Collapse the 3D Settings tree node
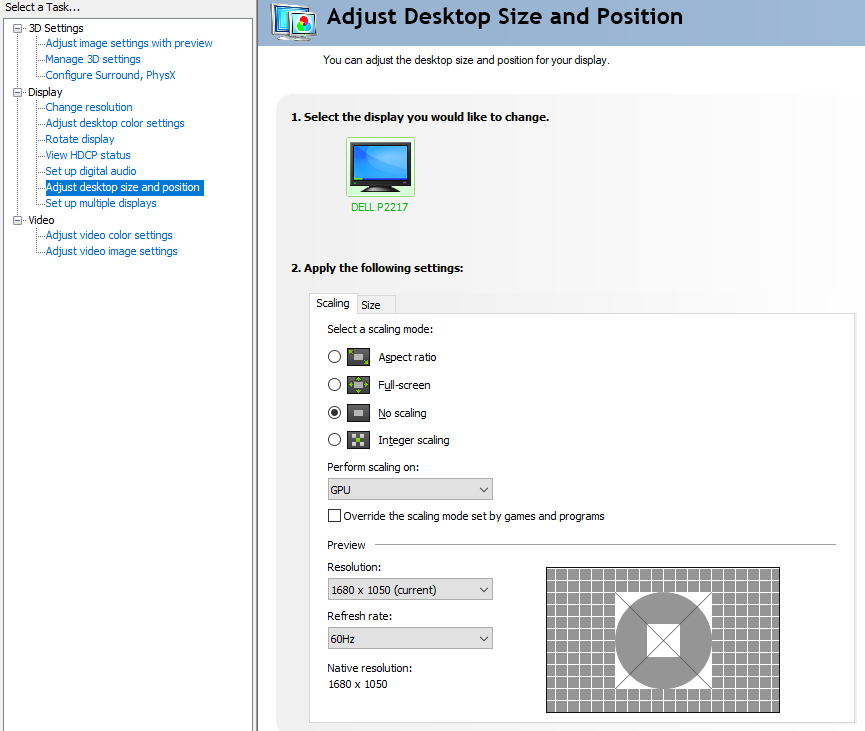 18,28
